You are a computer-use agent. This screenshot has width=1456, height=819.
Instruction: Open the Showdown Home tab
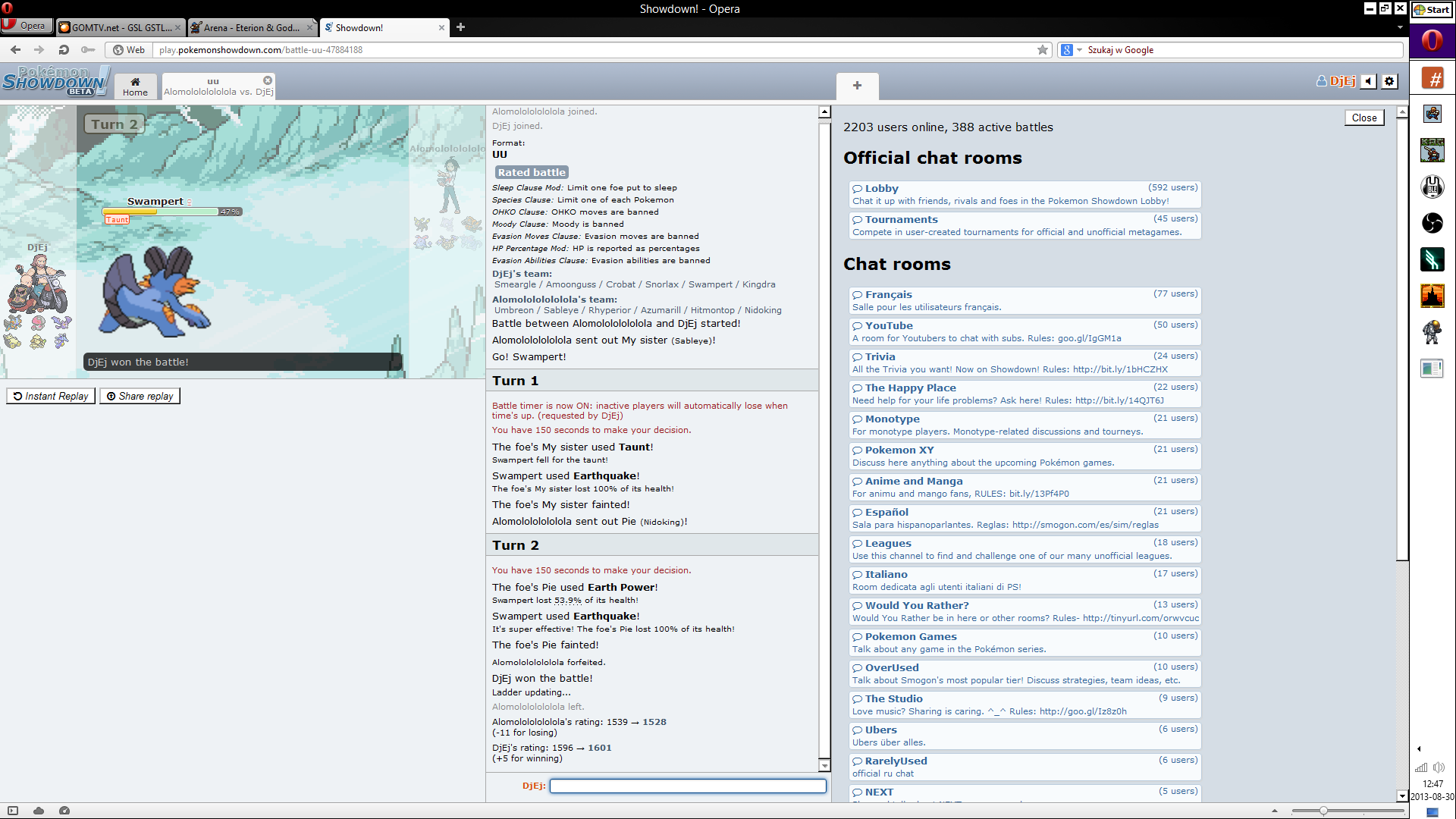(135, 86)
